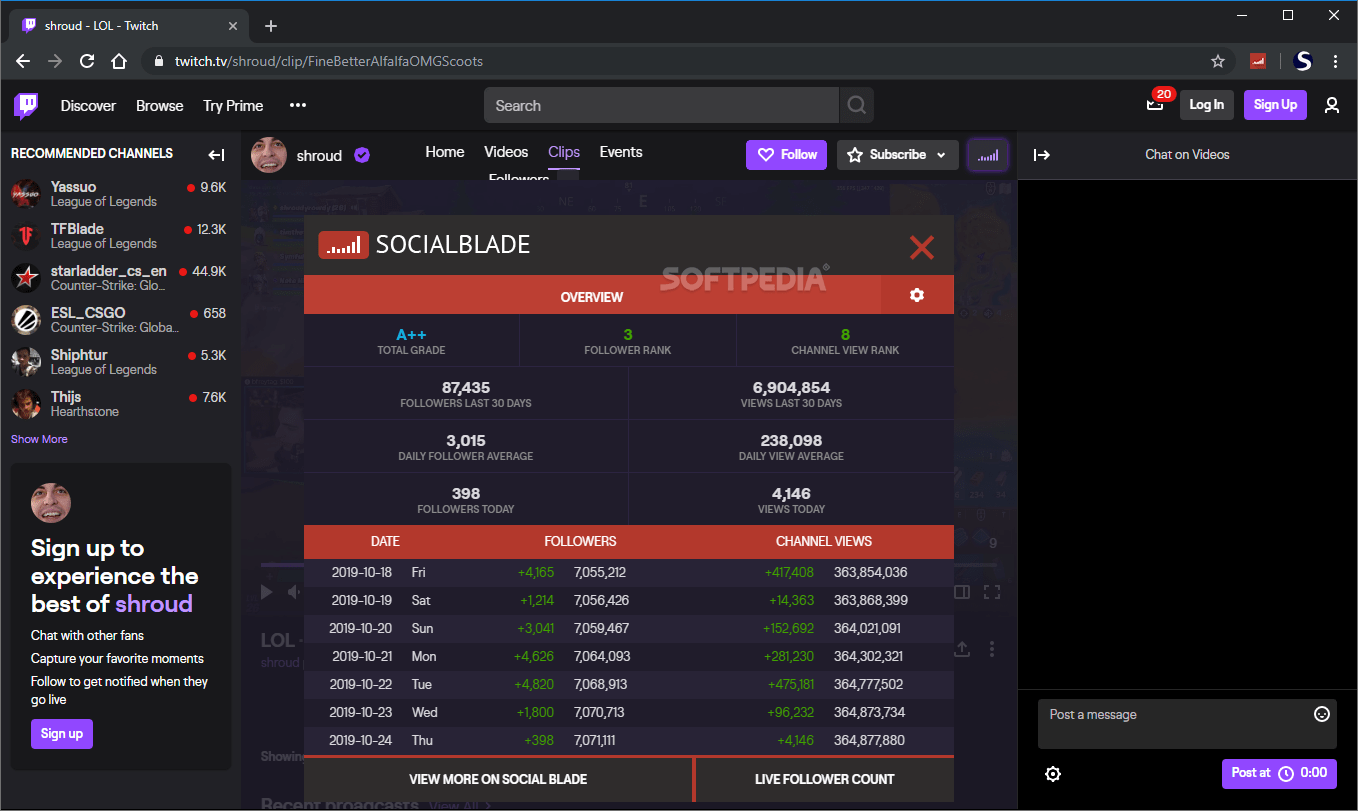Image resolution: width=1358 pixels, height=811 pixels.
Task: Open the clip's more options menu
Action: pyautogui.click(x=992, y=649)
